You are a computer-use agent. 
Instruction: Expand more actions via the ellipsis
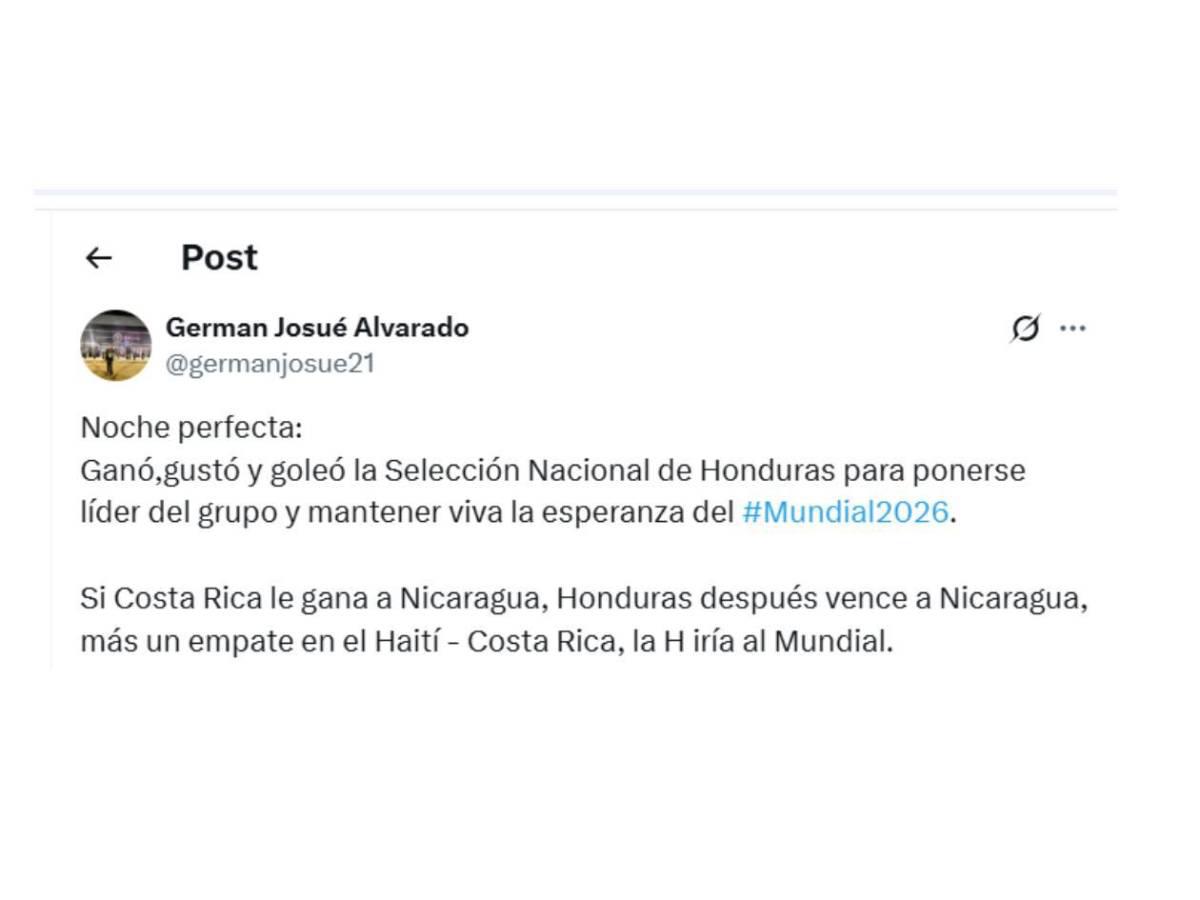point(1074,327)
